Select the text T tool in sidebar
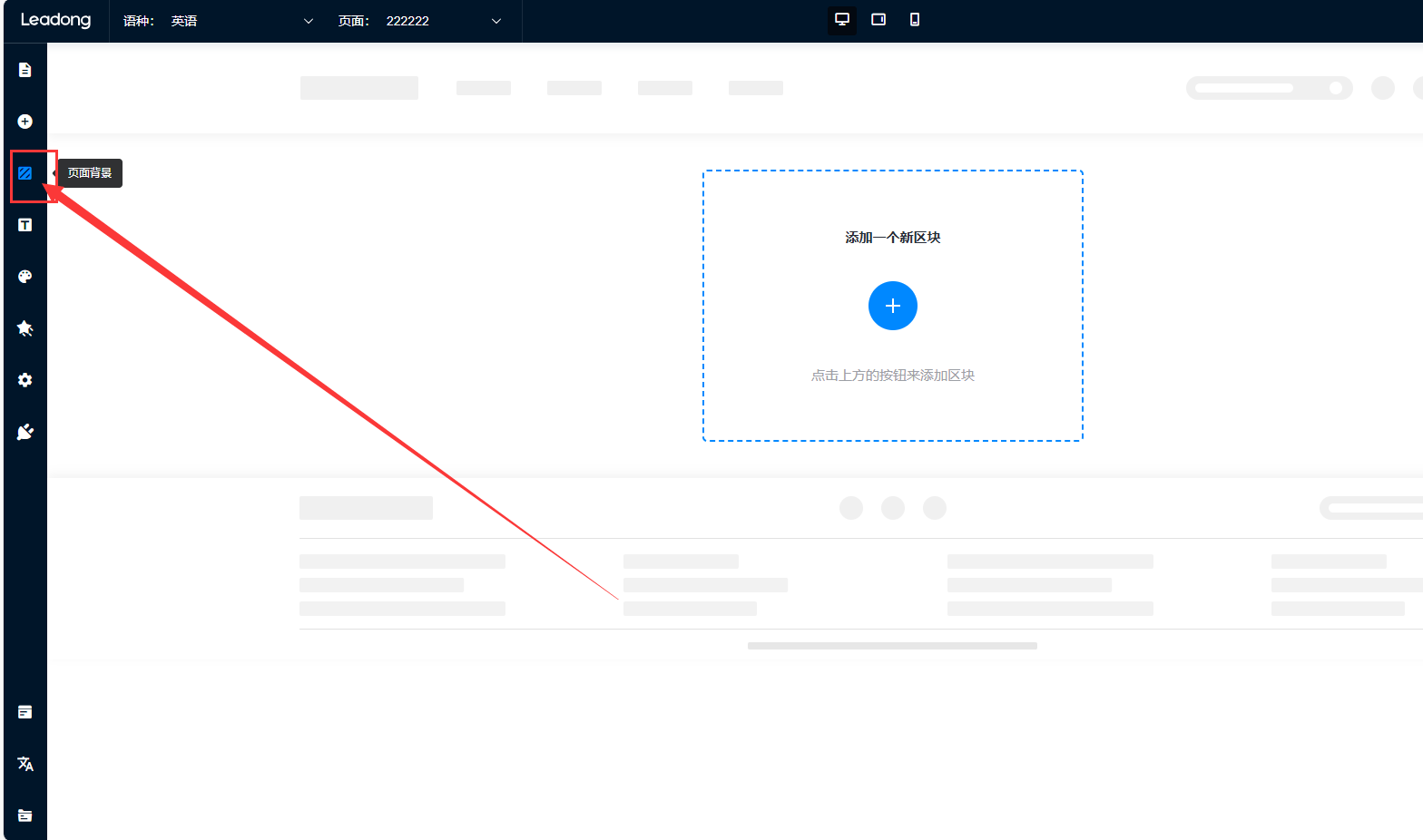 (25, 225)
